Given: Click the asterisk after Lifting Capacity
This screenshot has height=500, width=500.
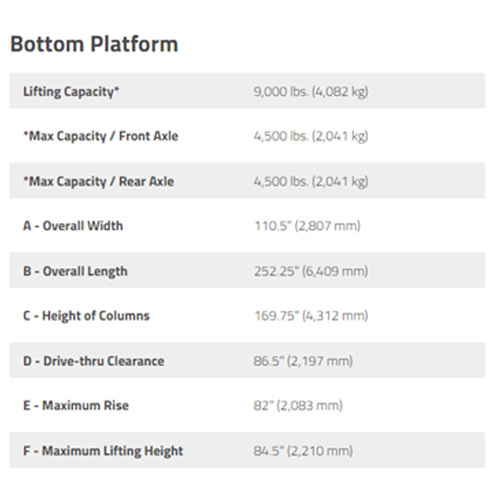Looking at the screenshot, I should tap(117, 88).
